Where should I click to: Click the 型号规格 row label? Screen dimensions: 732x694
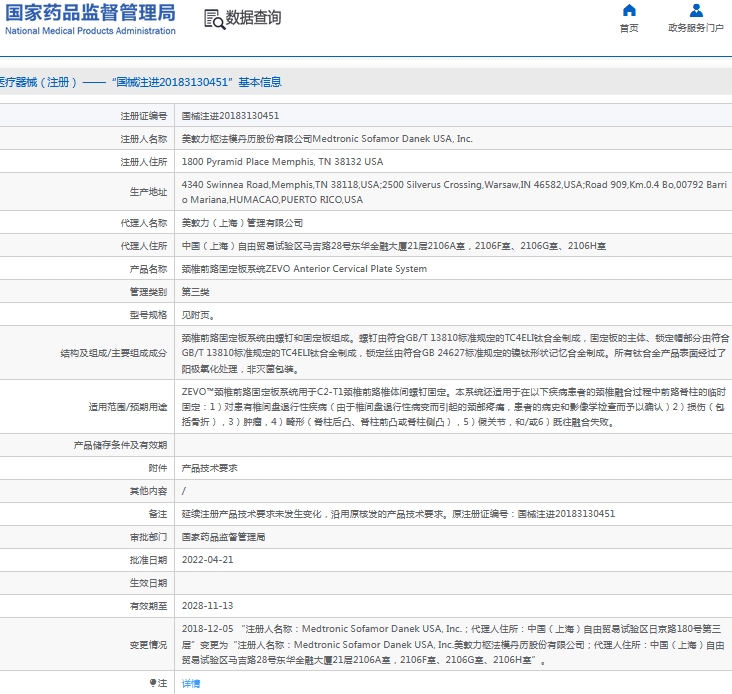pos(148,315)
